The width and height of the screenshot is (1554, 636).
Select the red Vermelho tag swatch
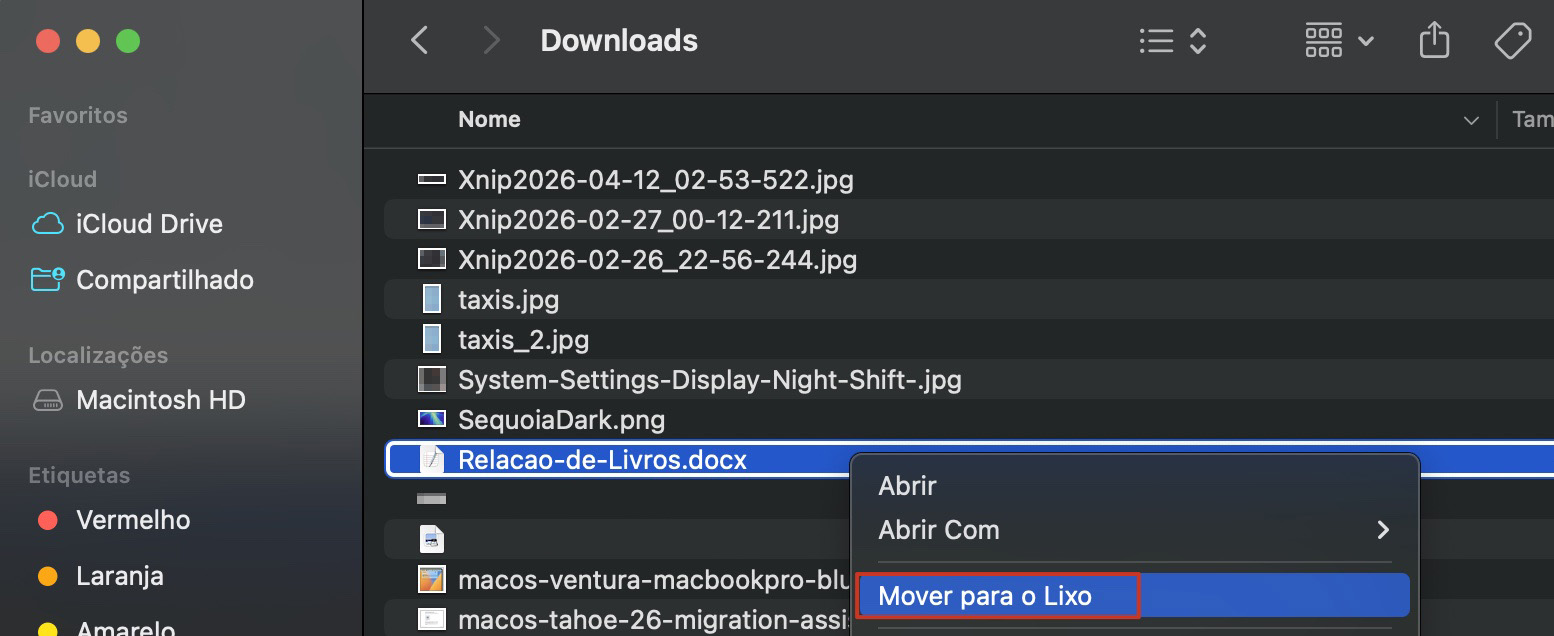pos(47,520)
